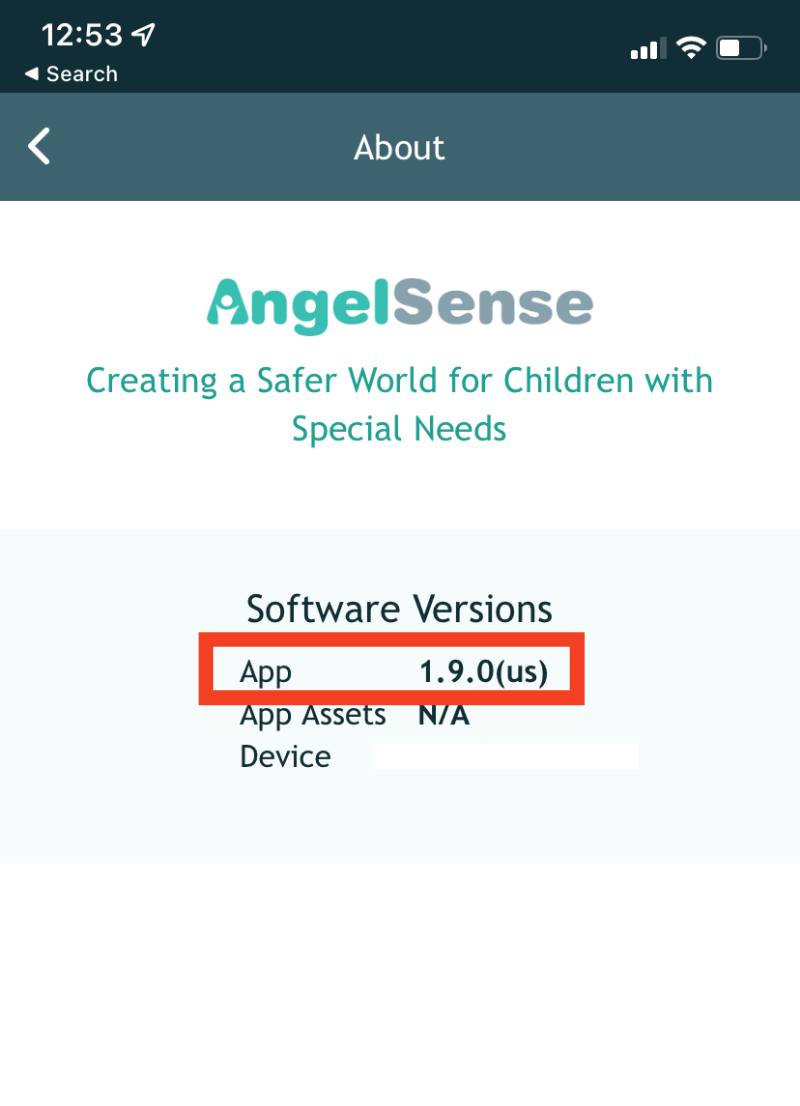Tap the Search back-link arrow icon

click(x=34, y=73)
